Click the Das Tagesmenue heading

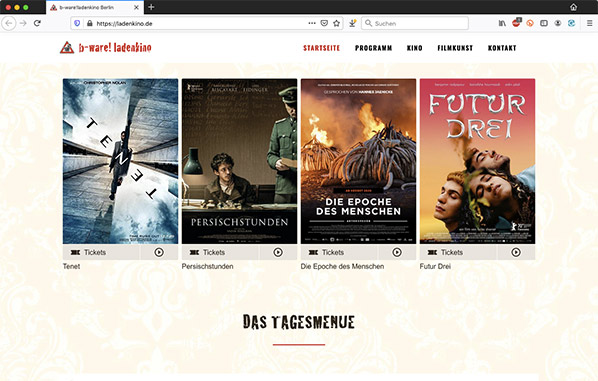click(299, 322)
